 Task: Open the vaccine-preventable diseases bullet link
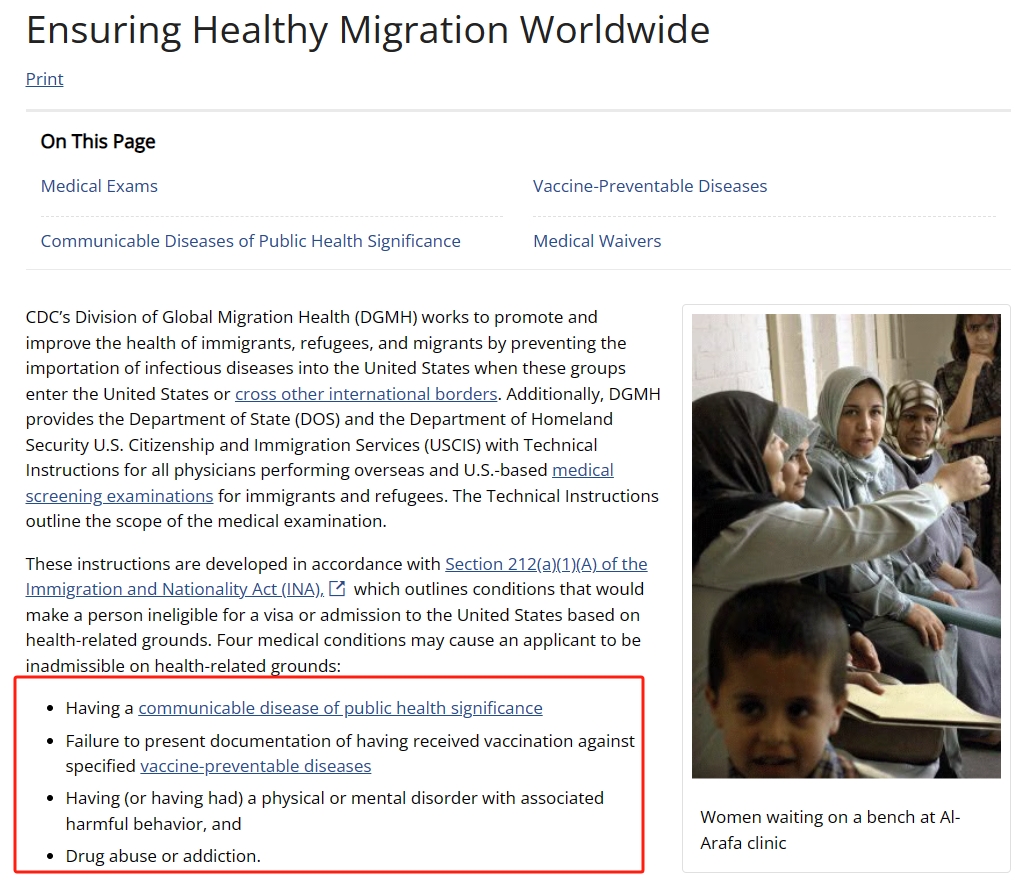coord(256,766)
